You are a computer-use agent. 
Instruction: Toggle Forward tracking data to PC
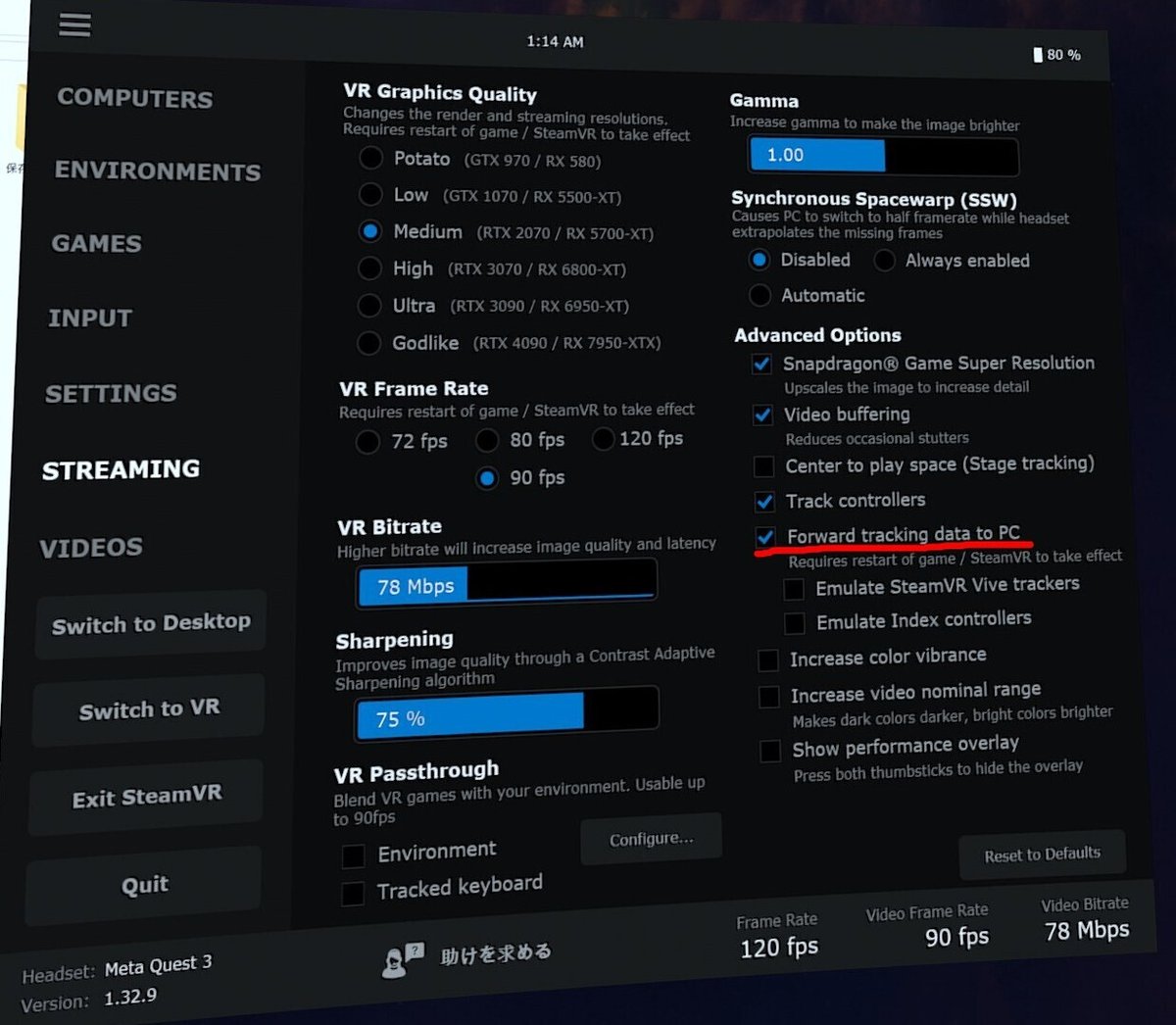765,536
